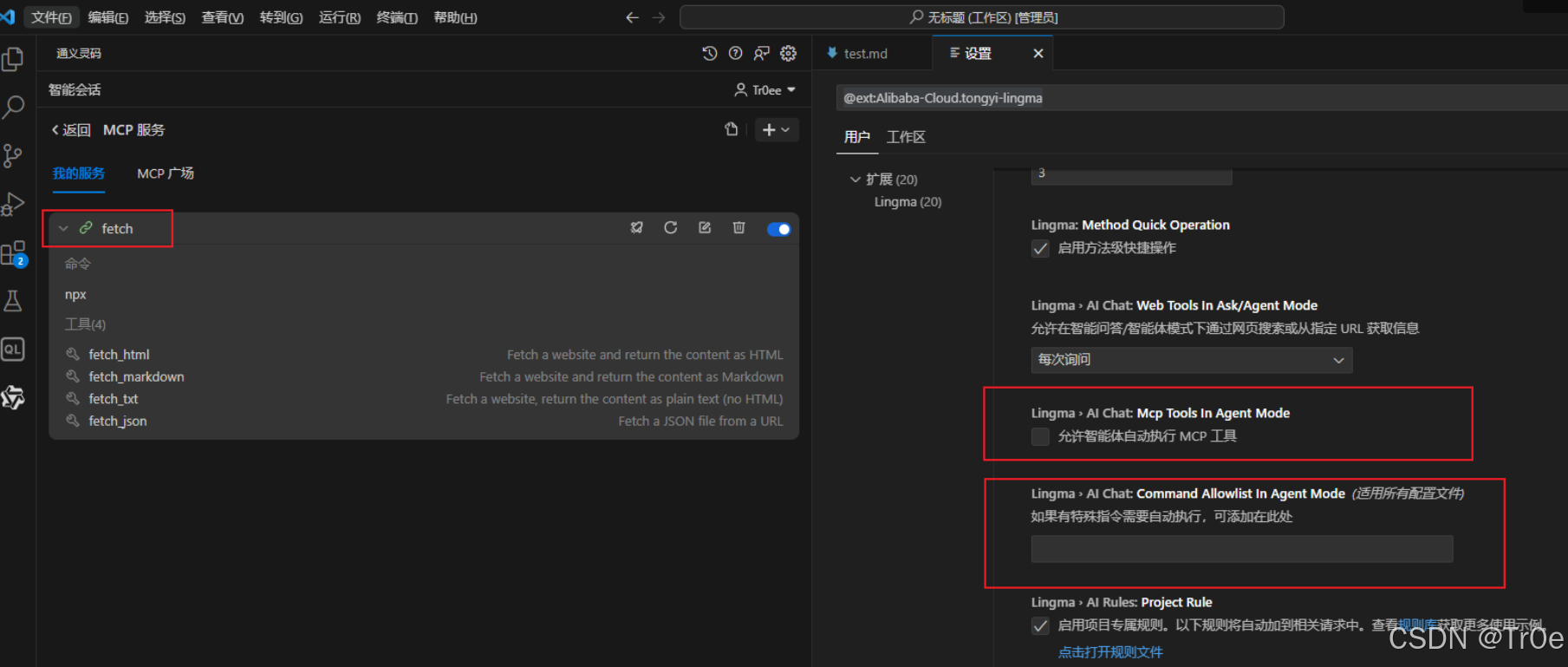Toggle the fetch service switch off
The image size is (1568, 667).
(x=778, y=229)
